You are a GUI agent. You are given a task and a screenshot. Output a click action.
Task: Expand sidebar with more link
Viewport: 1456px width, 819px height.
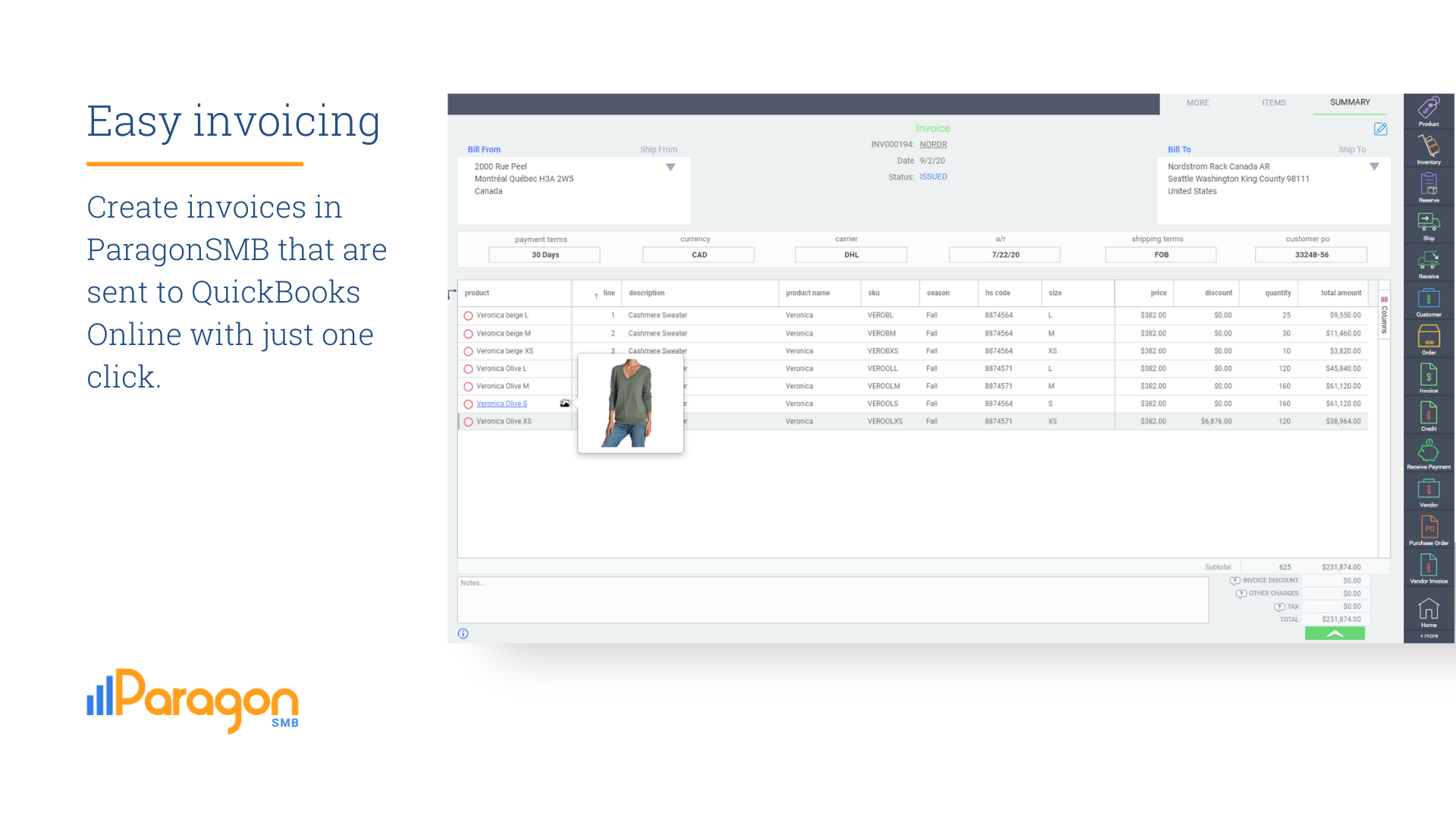coord(1429,636)
